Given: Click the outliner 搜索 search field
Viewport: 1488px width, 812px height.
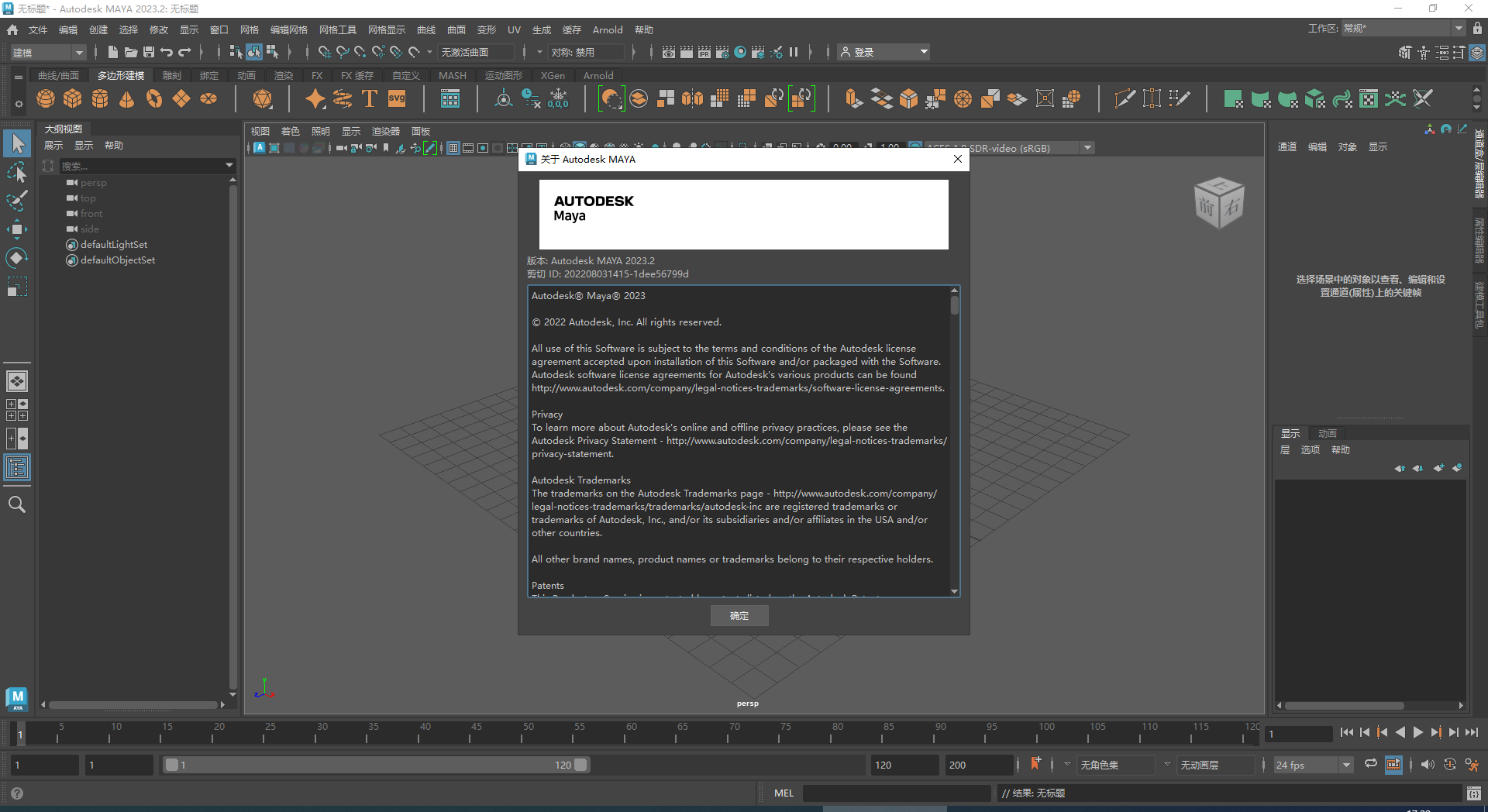Looking at the screenshot, I should click(142, 166).
